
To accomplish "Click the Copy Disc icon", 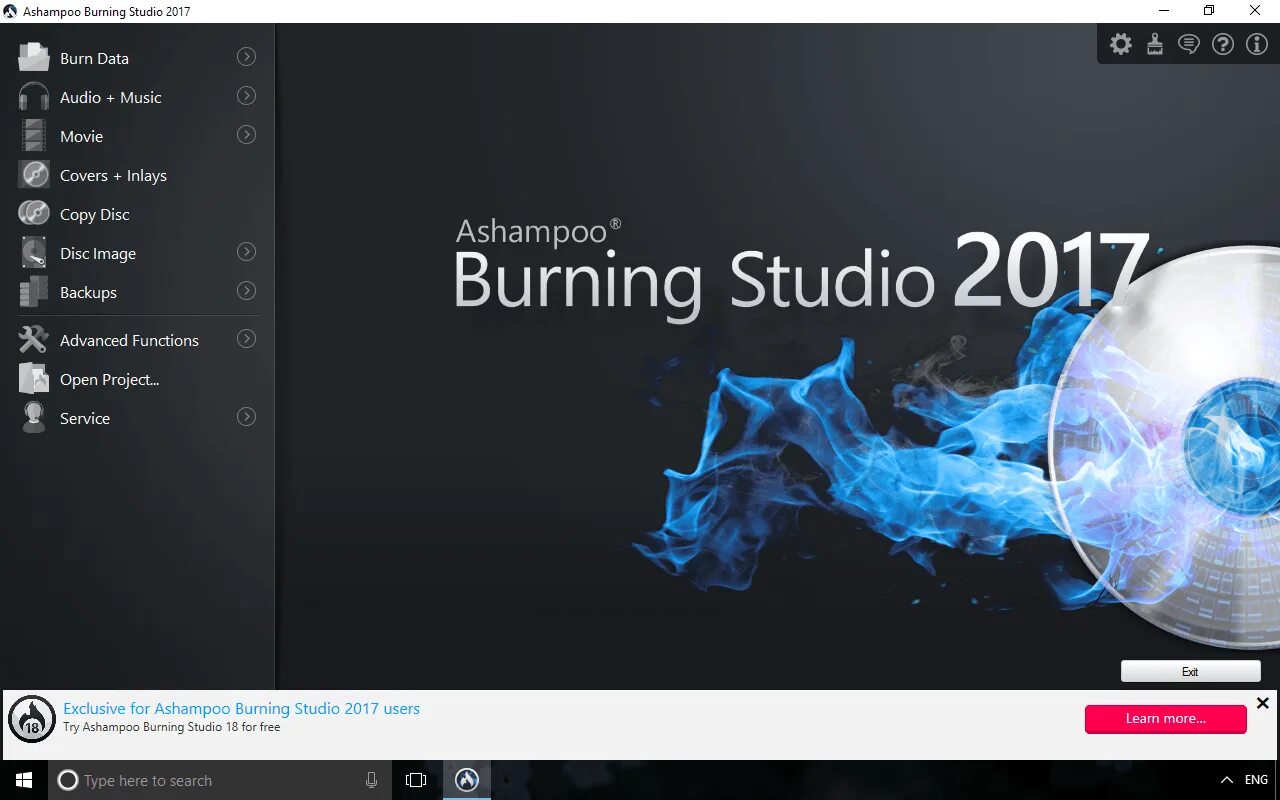I will pyautogui.click(x=34, y=213).
